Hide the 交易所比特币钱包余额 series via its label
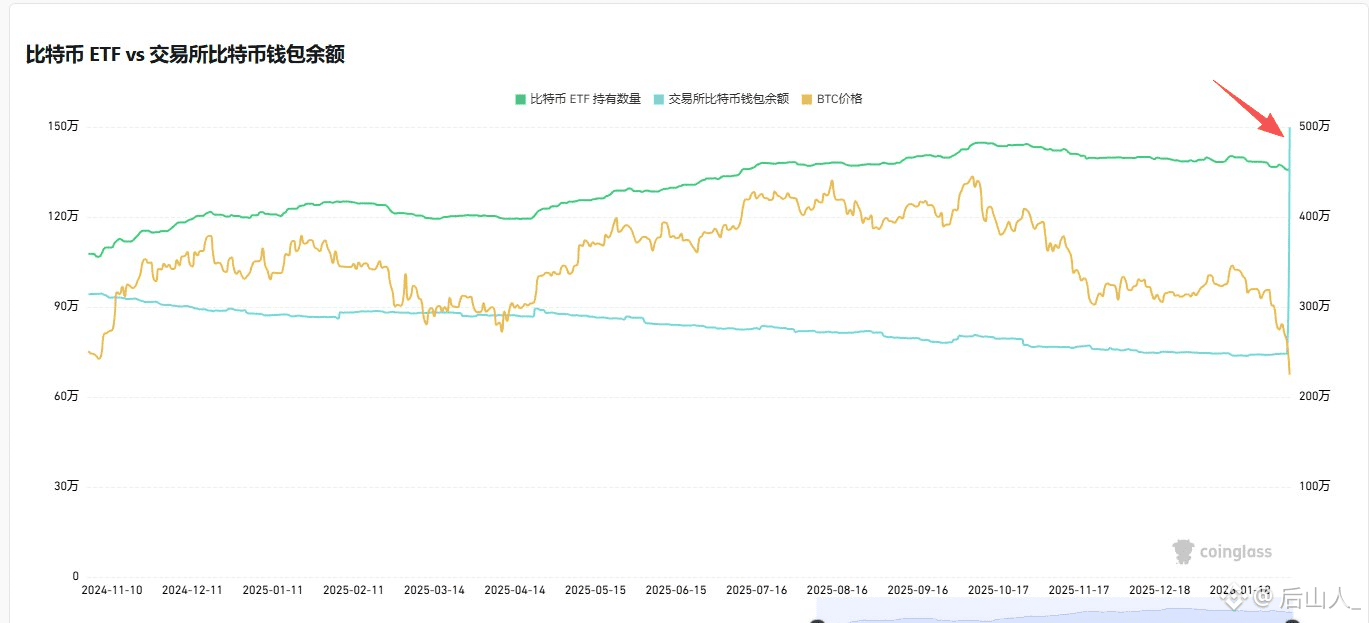 pyautogui.click(x=728, y=99)
